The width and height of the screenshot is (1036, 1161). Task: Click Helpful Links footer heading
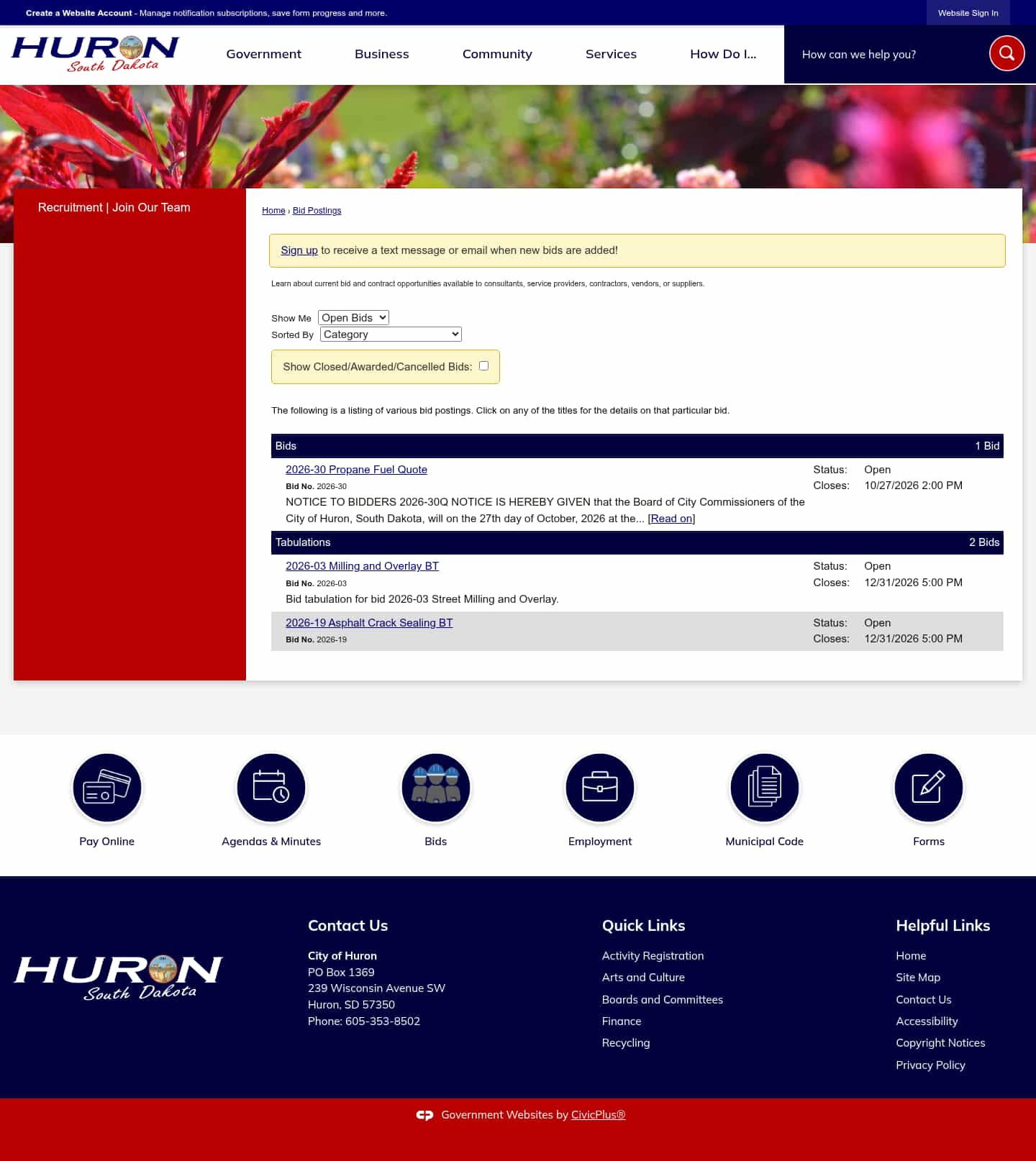(942, 925)
